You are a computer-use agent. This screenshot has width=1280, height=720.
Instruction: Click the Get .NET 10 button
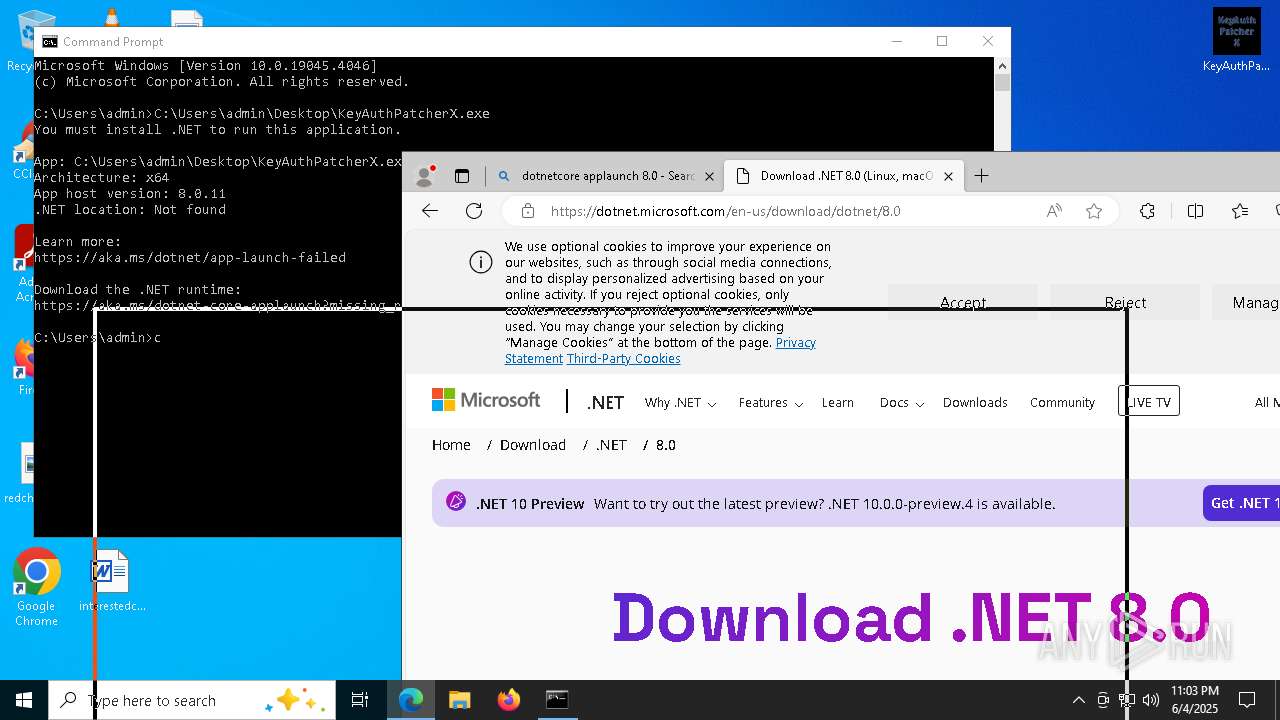[1241, 503]
